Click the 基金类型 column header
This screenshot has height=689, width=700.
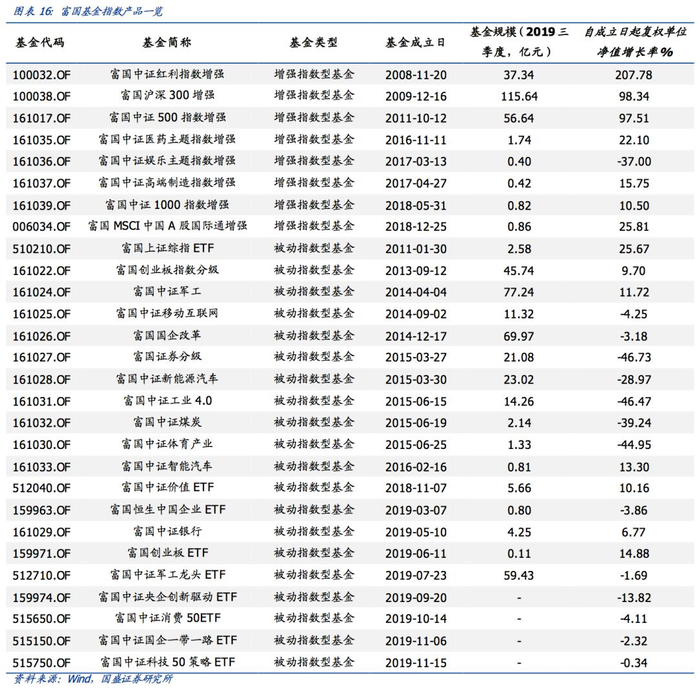(x=313, y=42)
